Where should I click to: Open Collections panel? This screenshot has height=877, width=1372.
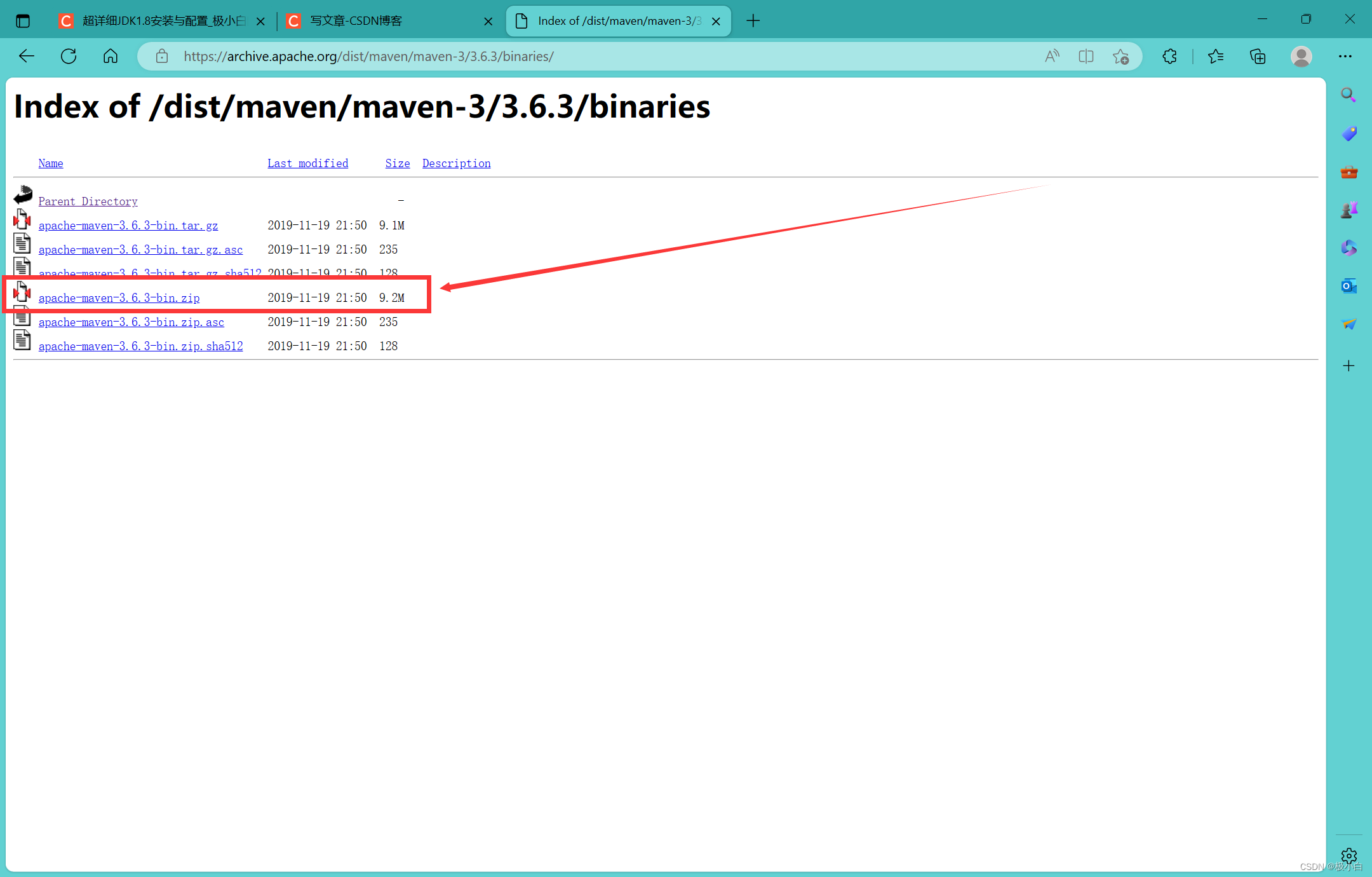(x=1258, y=57)
